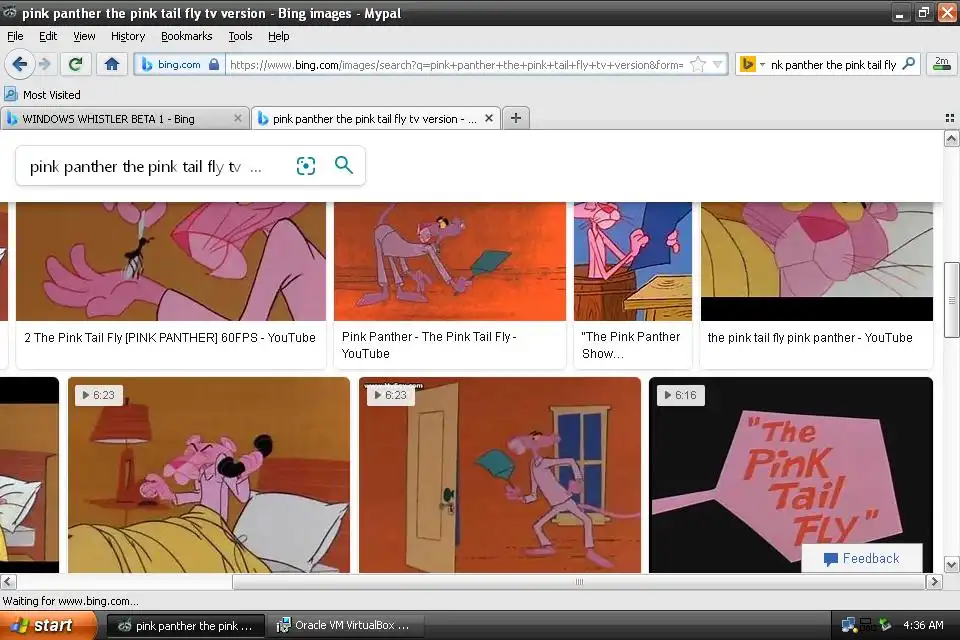The height and width of the screenshot is (640, 960).
Task: Start visual search with camera icon
Action: click(x=306, y=165)
